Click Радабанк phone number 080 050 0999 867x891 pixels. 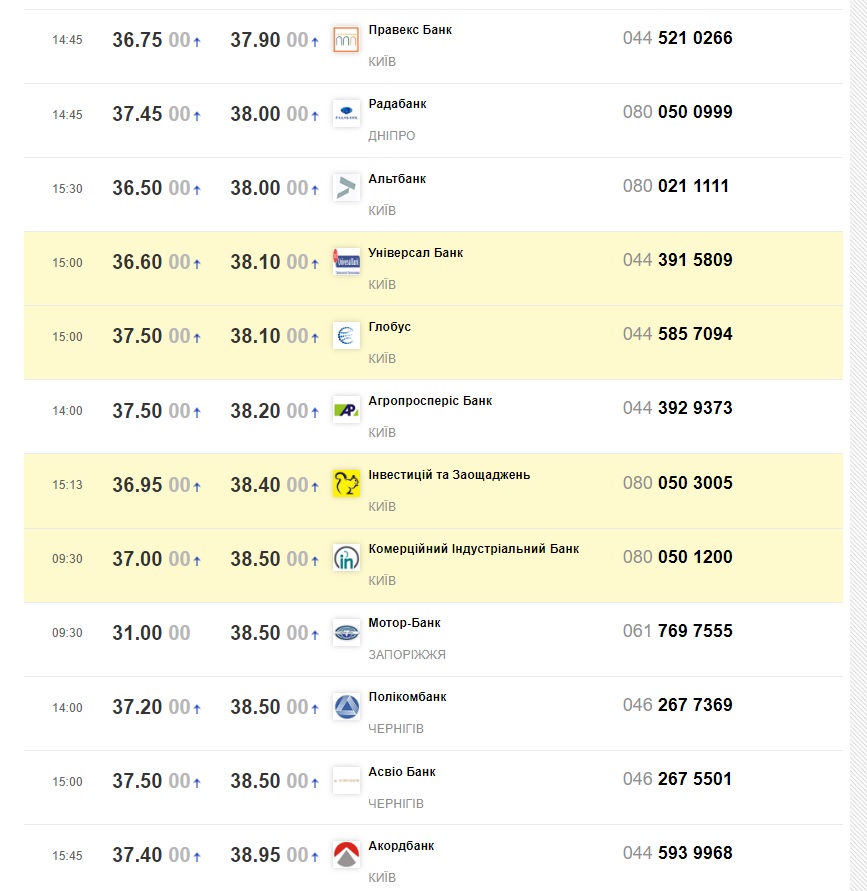tap(677, 112)
